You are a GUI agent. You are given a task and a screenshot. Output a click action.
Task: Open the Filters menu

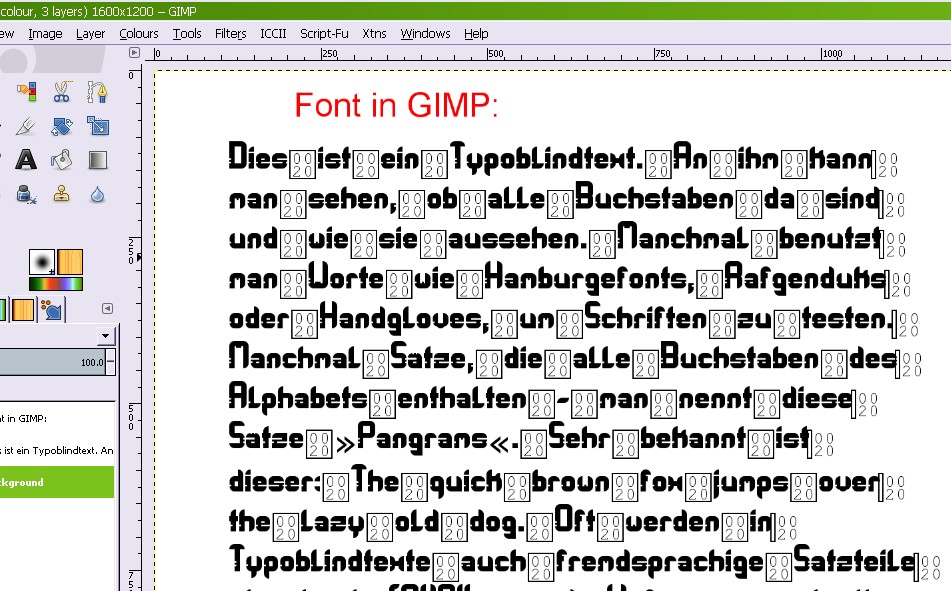click(x=230, y=34)
